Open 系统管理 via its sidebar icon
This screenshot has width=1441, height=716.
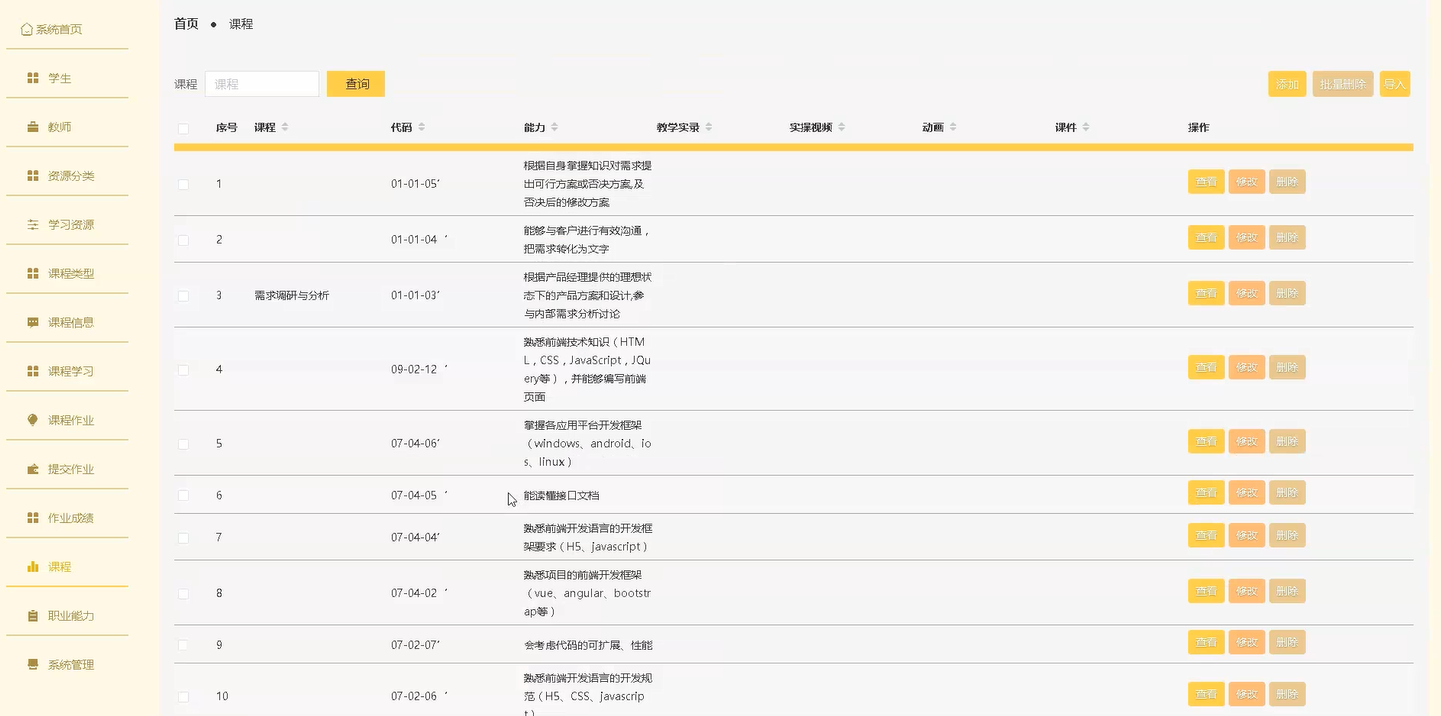(x=31, y=664)
